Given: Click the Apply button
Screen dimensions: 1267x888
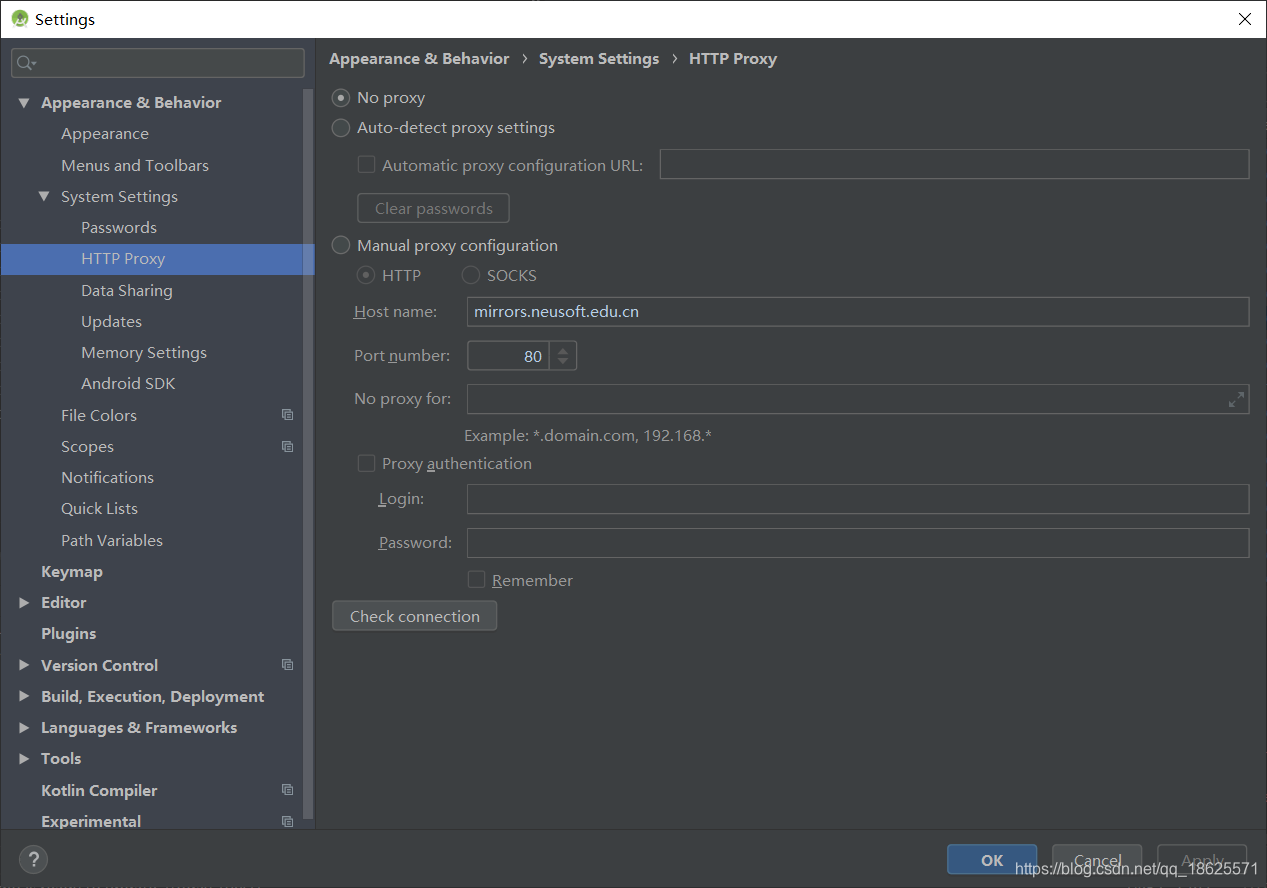Looking at the screenshot, I should coord(1202,860).
